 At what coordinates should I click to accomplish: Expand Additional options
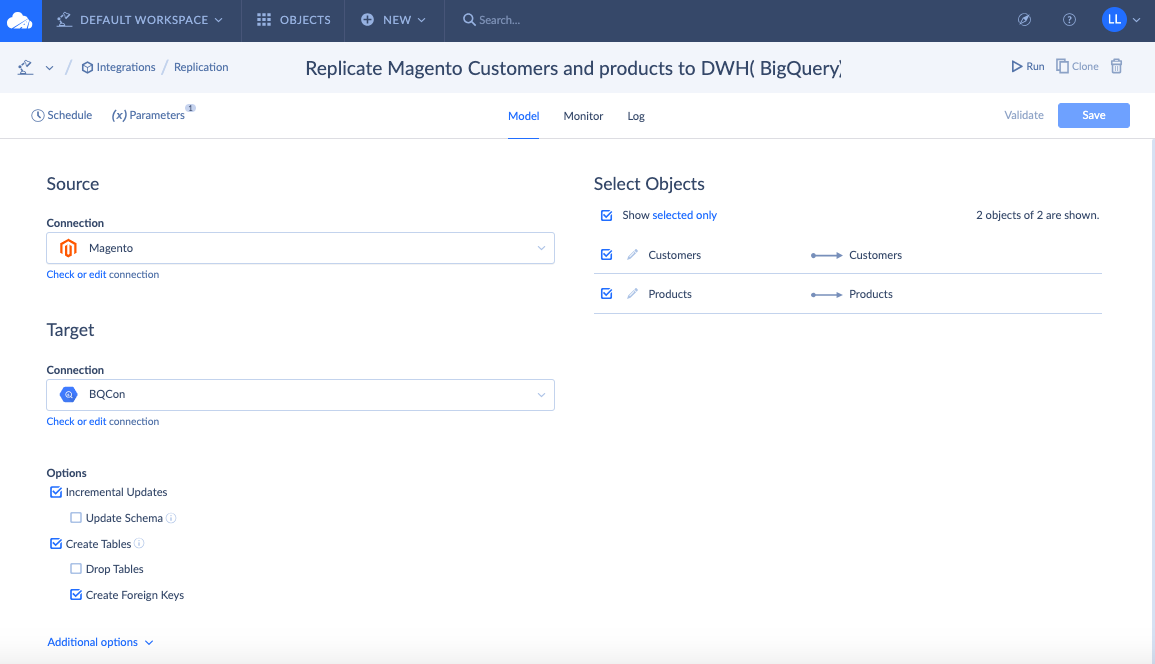click(x=100, y=642)
